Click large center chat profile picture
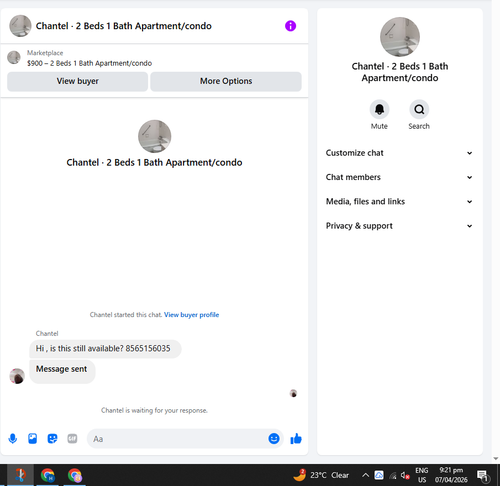Image resolution: width=500 pixels, height=486 pixels. click(x=155, y=136)
